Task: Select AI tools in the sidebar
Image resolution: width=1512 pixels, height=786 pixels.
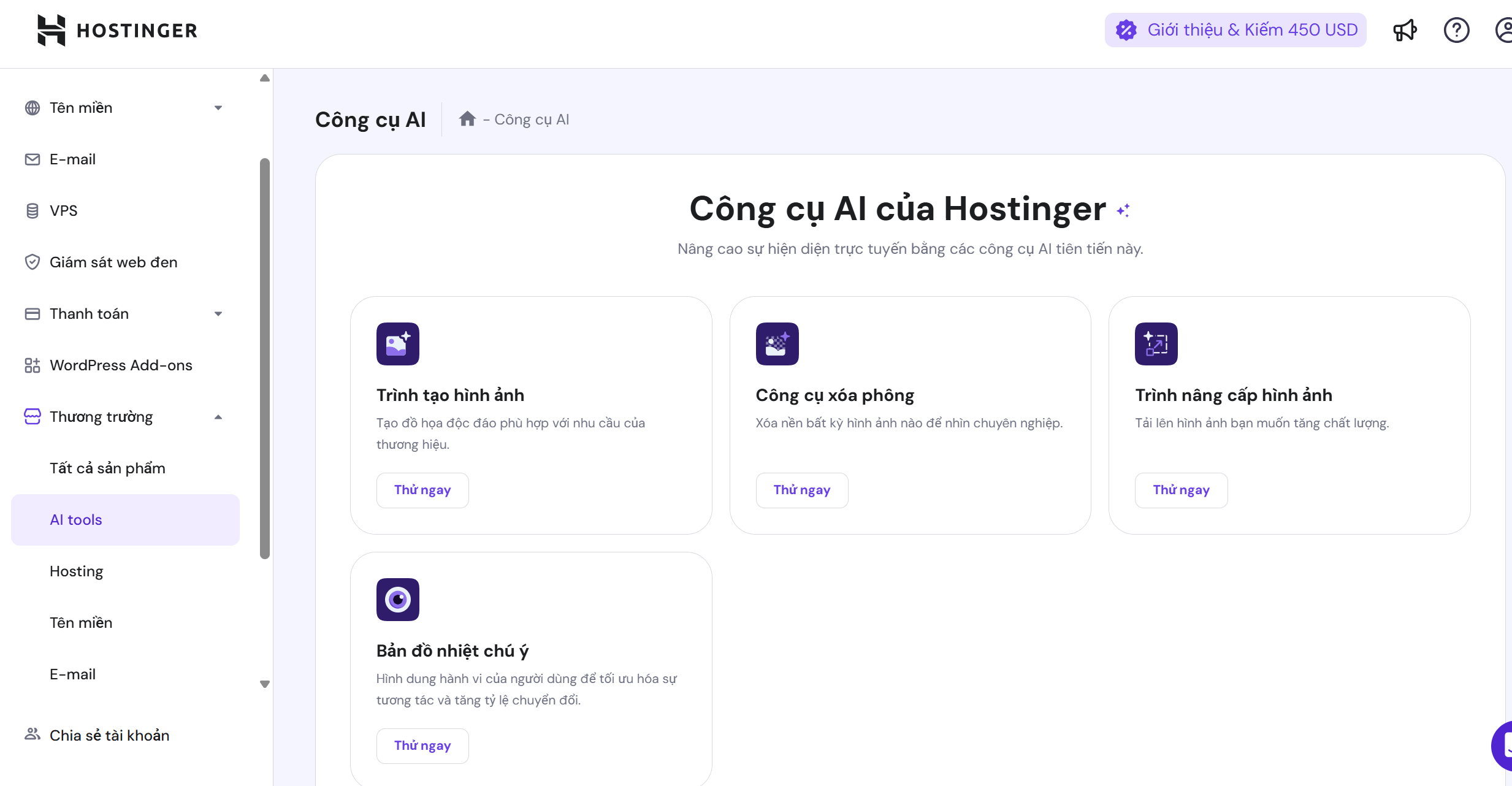Action: click(x=125, y=520)
